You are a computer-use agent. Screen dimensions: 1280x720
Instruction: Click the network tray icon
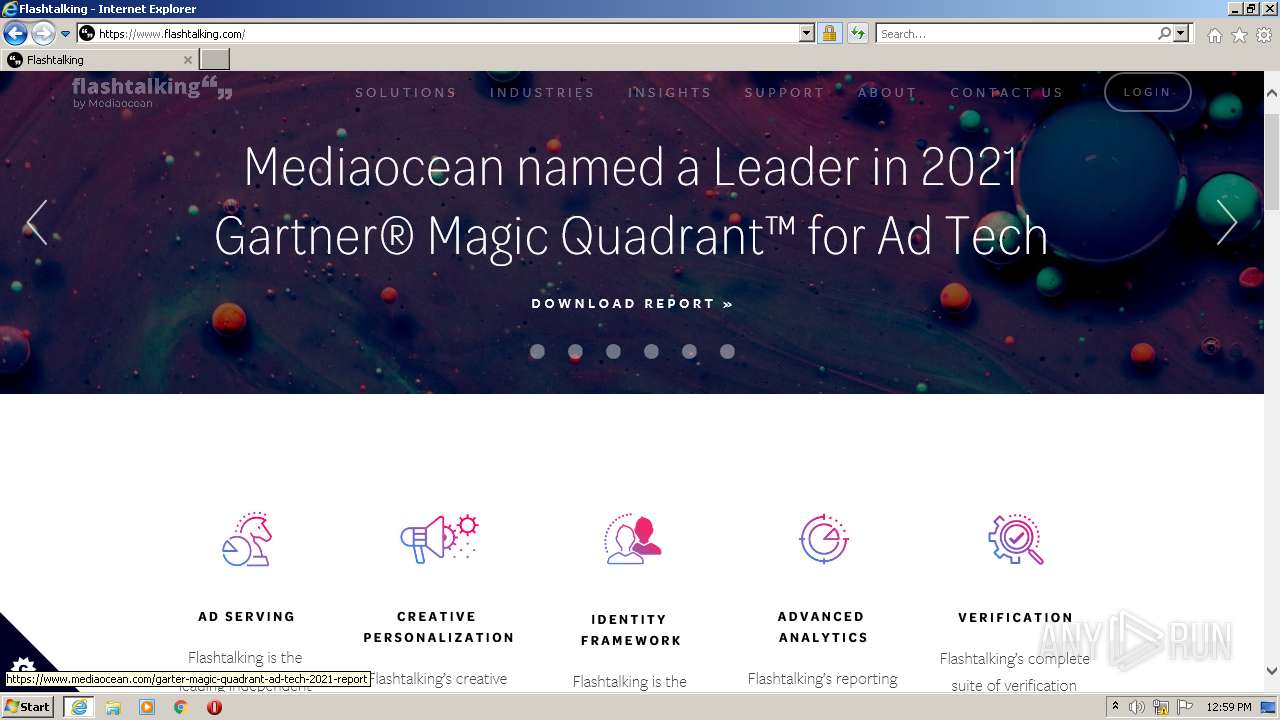1161,707
